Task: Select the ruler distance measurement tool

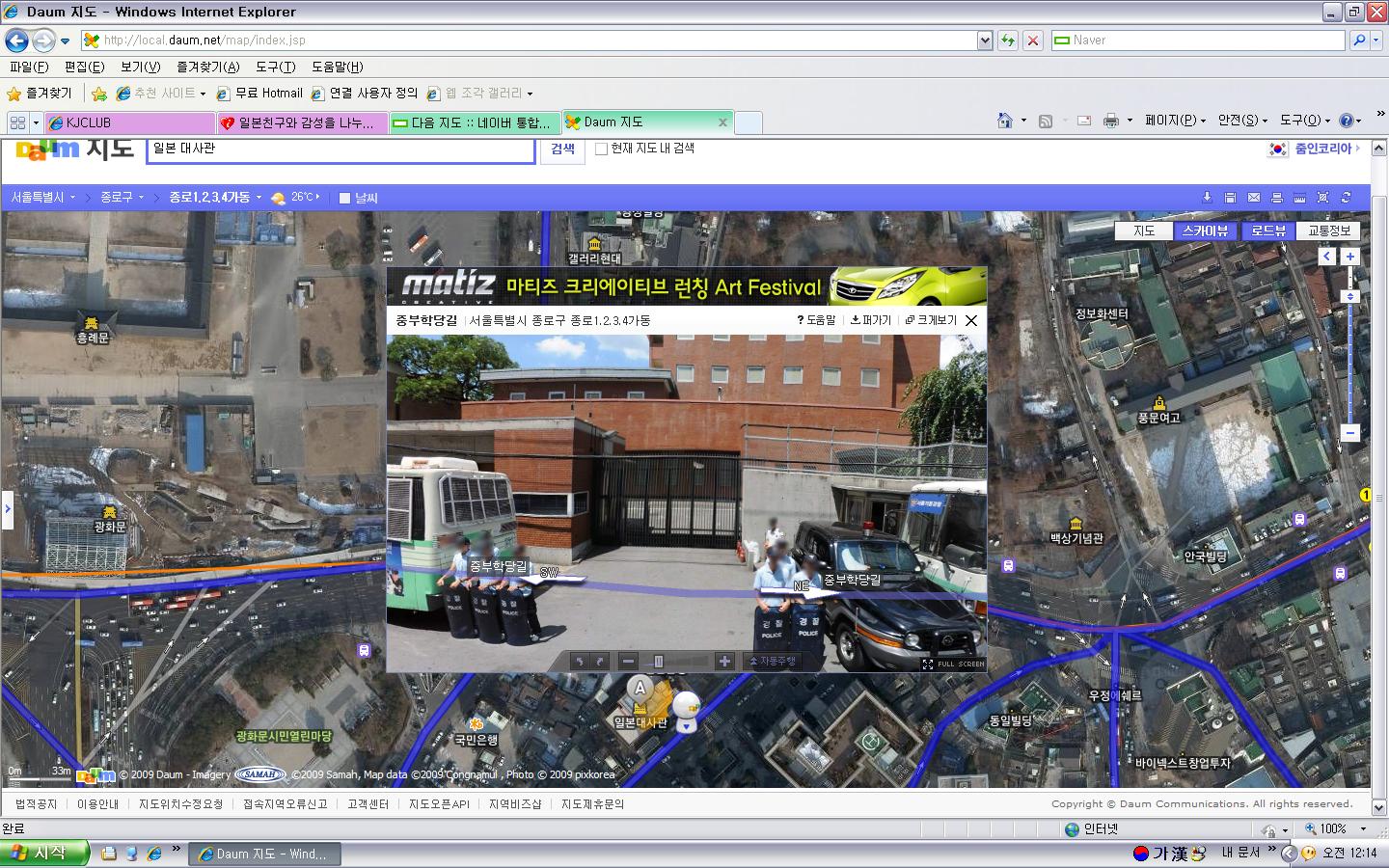Action: coord(1300,198)
